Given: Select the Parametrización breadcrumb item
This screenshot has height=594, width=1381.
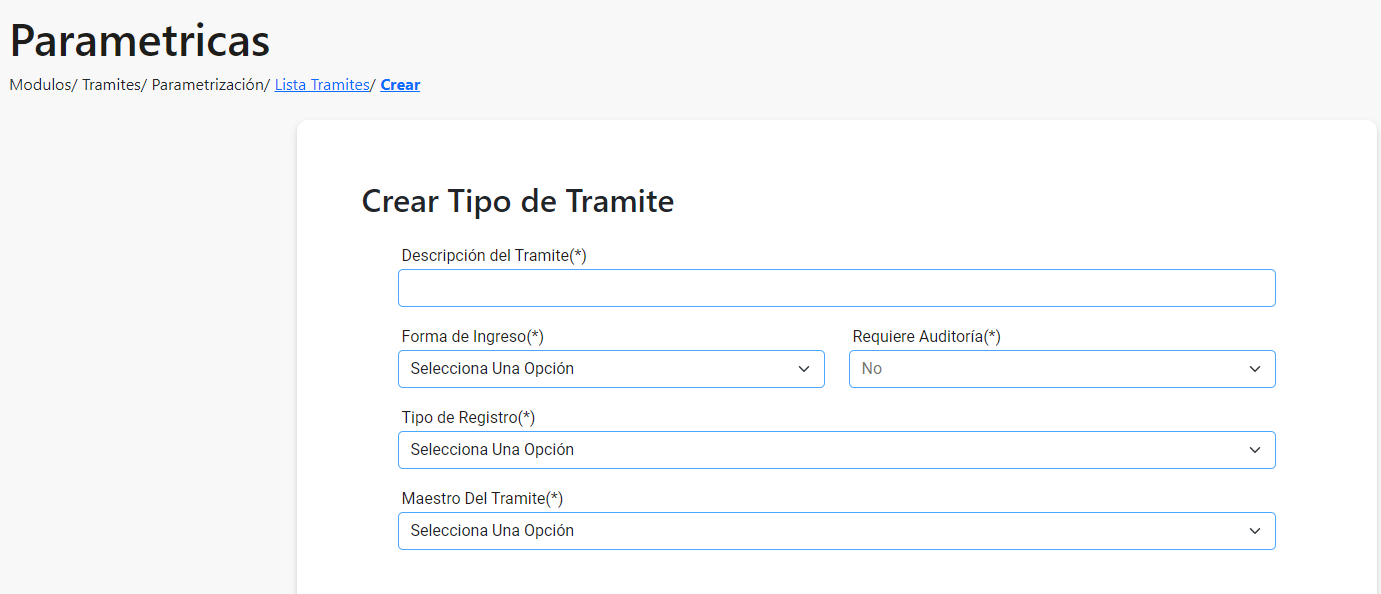Looking at the screenshot, I should pos(207,85).
